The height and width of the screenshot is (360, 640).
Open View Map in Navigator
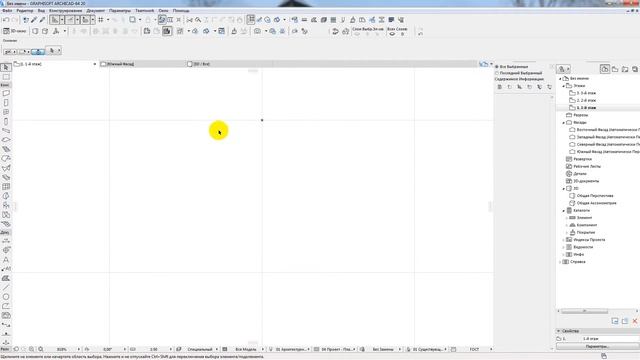tap(615, 69)
